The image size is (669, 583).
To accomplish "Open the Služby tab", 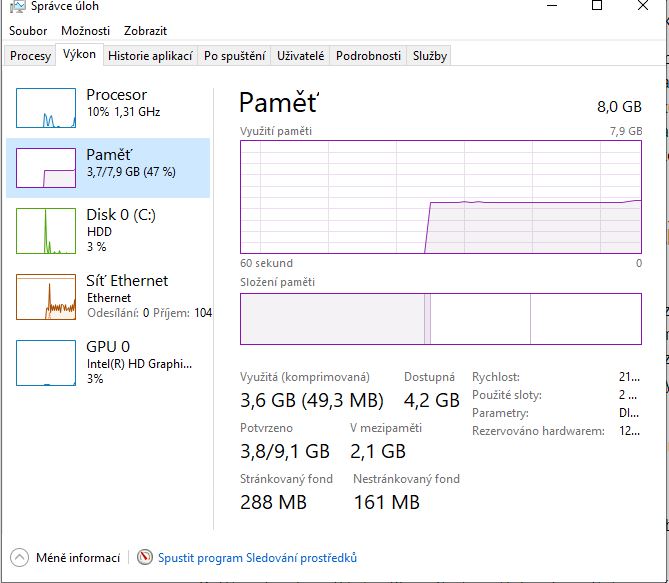I will click(x=430, y=56).
